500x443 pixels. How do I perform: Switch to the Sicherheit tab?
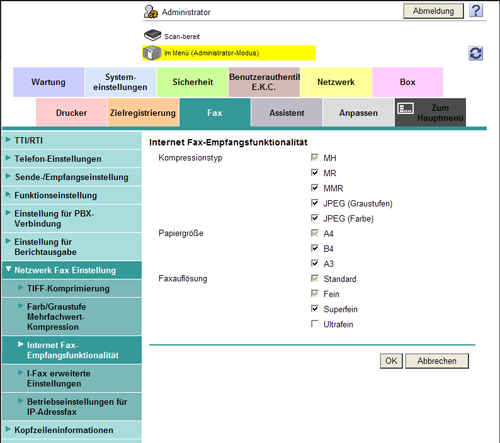tap(192, 82)
